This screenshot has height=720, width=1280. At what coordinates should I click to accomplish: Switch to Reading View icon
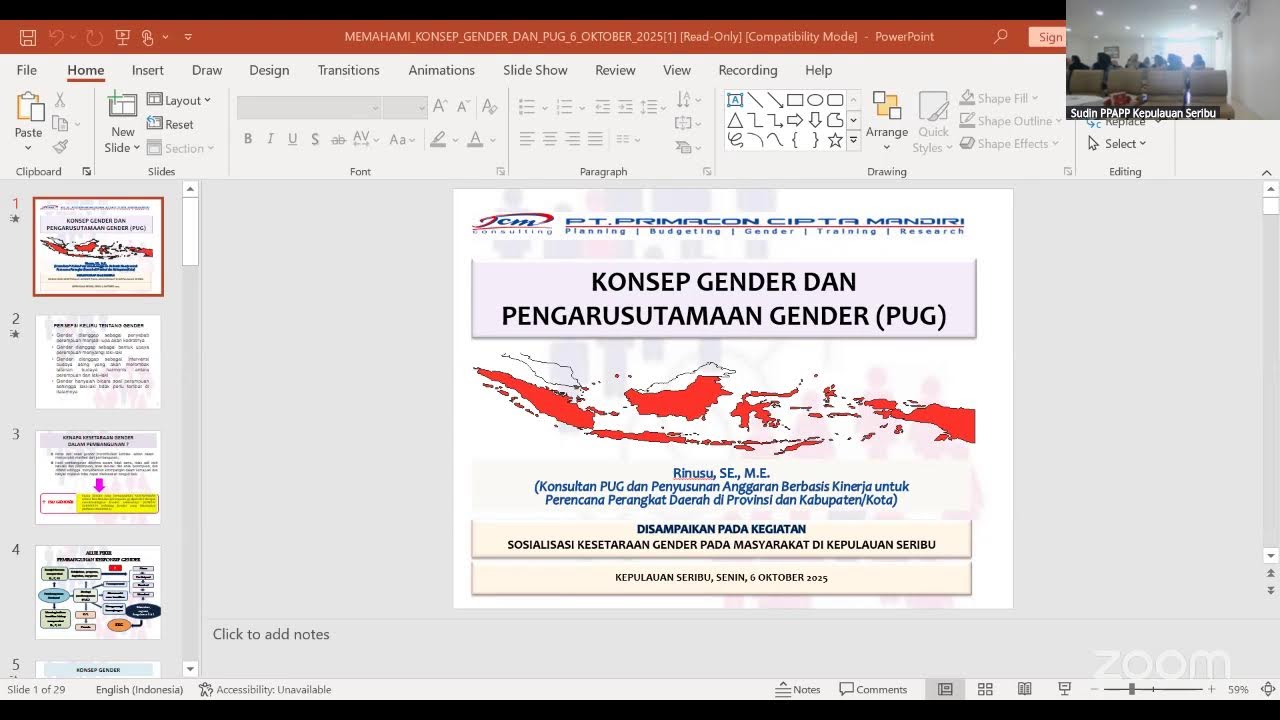1024,689
